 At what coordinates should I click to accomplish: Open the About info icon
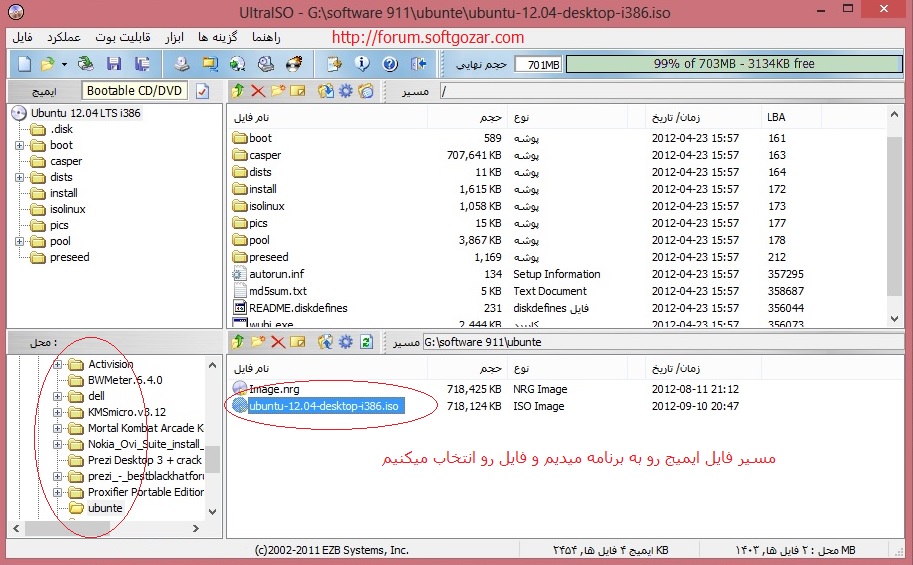coord(362,63)
